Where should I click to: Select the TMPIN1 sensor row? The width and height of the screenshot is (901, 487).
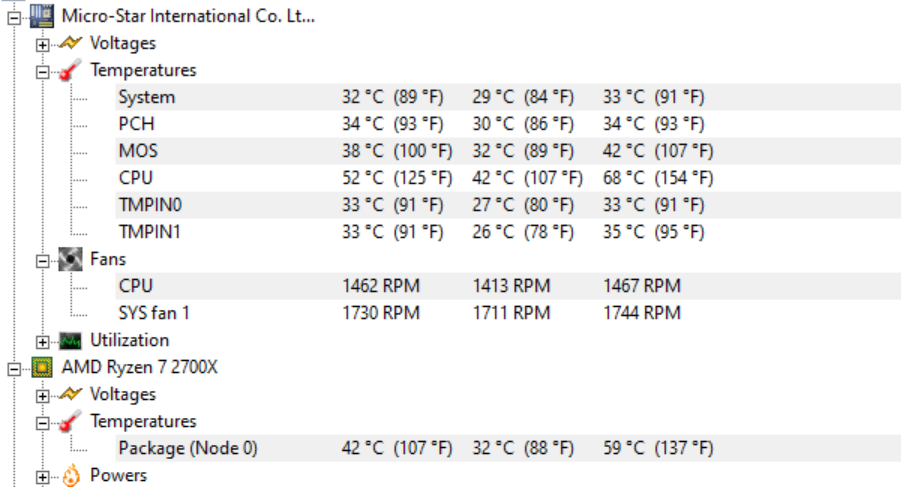pyautogui.click(x=508, y=232)
